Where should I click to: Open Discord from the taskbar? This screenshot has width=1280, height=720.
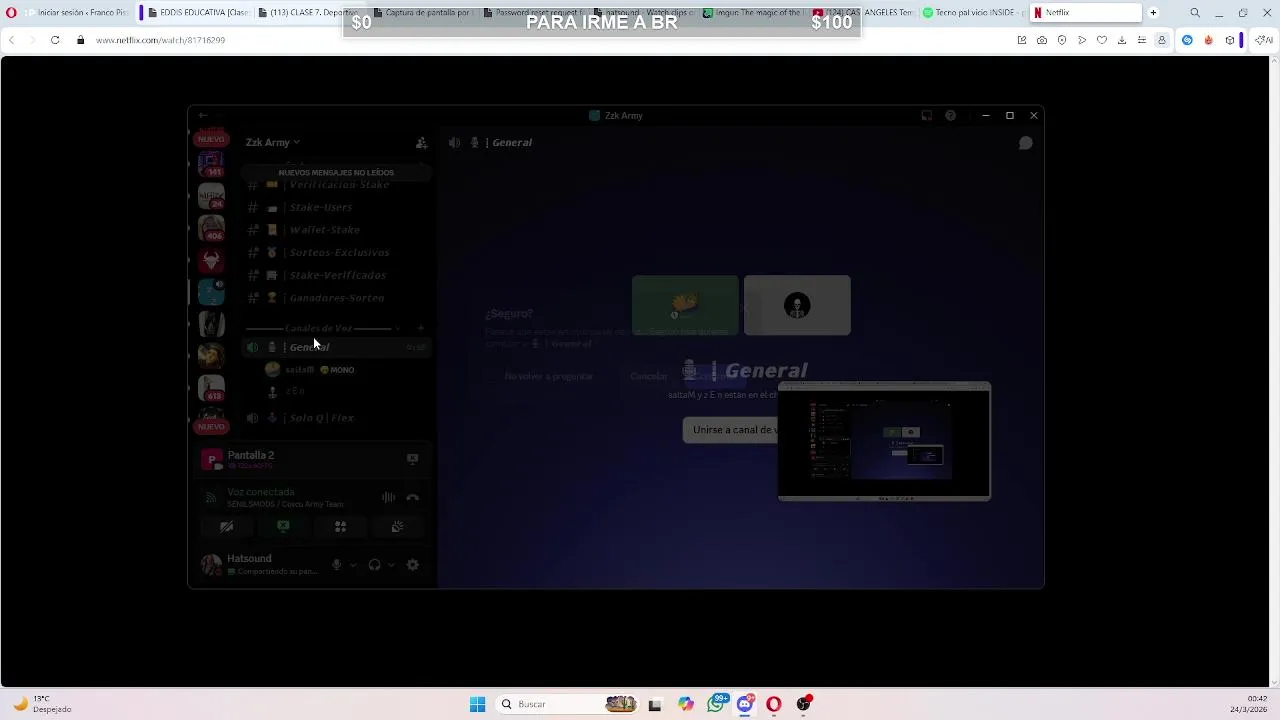click(745, 704)
